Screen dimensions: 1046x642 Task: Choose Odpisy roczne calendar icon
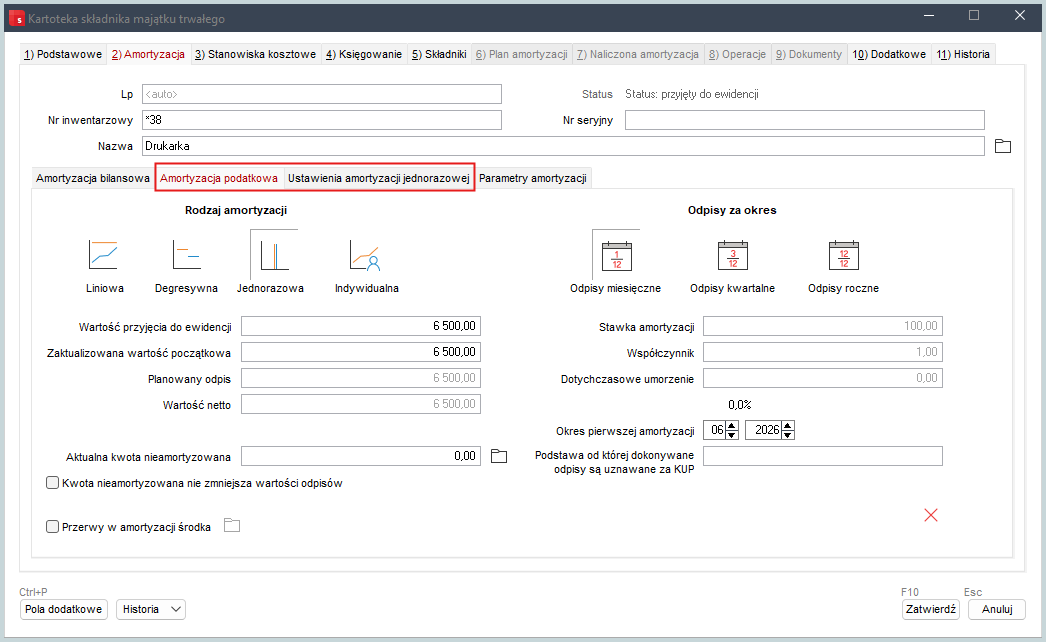pyautogui.click(x=843, y=255)
